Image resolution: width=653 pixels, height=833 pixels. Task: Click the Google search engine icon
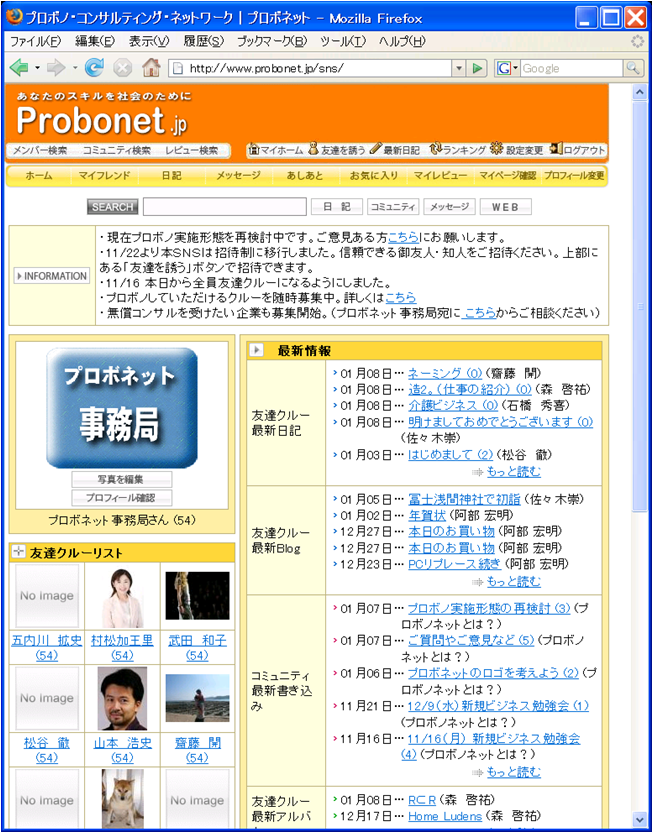[504, 68]
